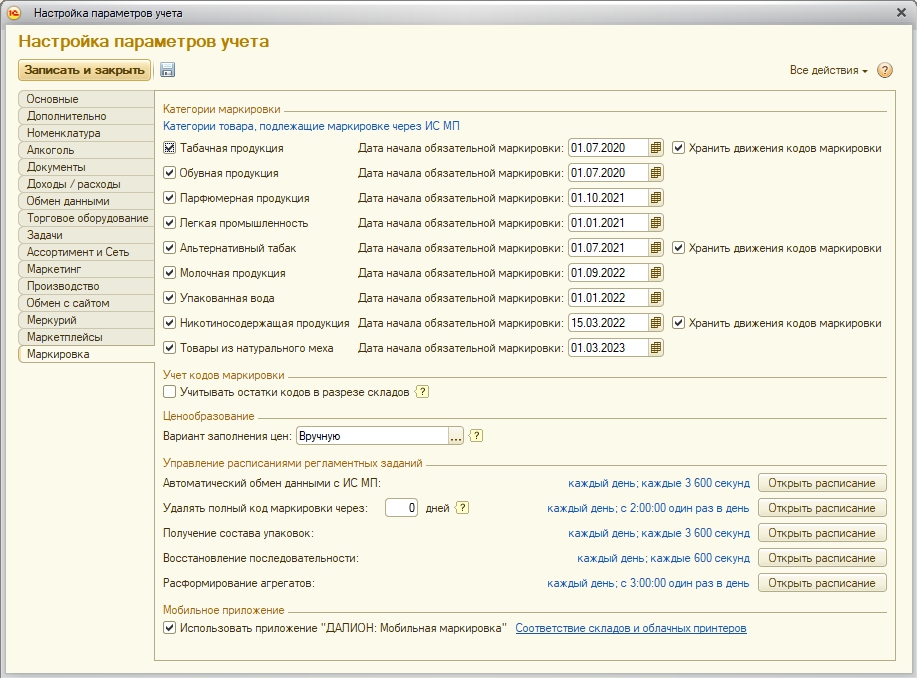917x678 pixels.
Task: Open calendar for Обувная продукция date
Action: coord(656,173)
